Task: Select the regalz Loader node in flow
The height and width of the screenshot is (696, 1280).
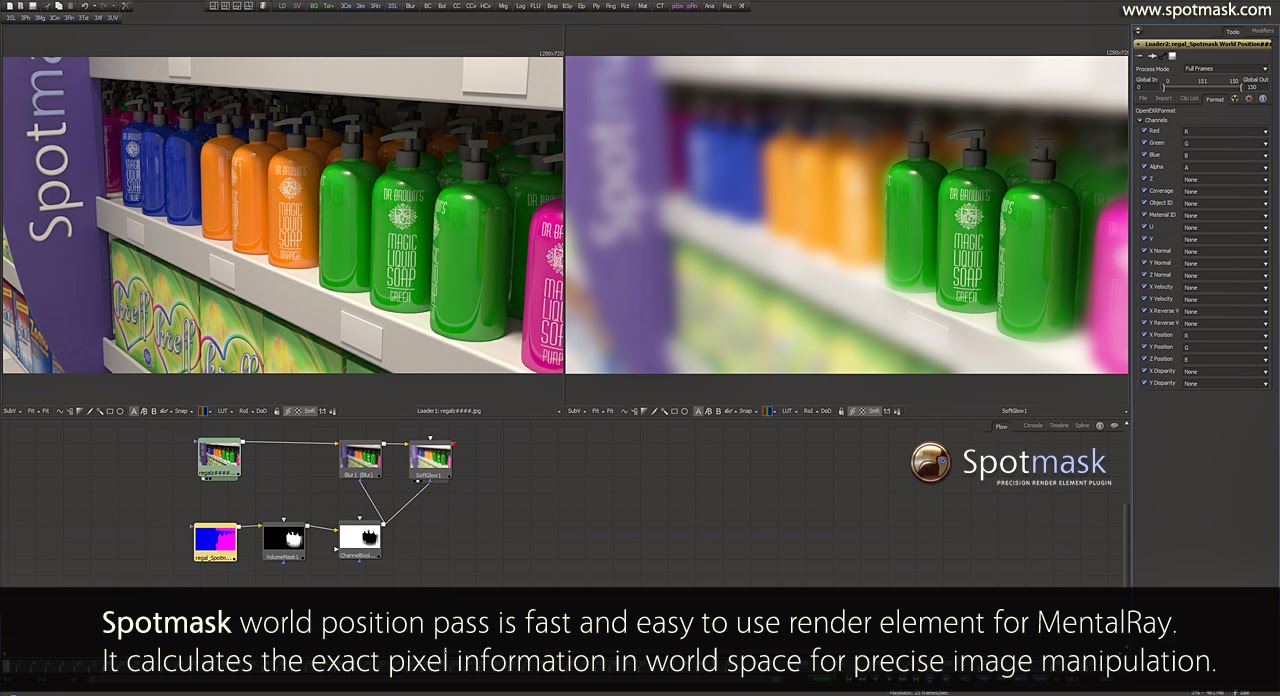Action: (x=220, y=458)
